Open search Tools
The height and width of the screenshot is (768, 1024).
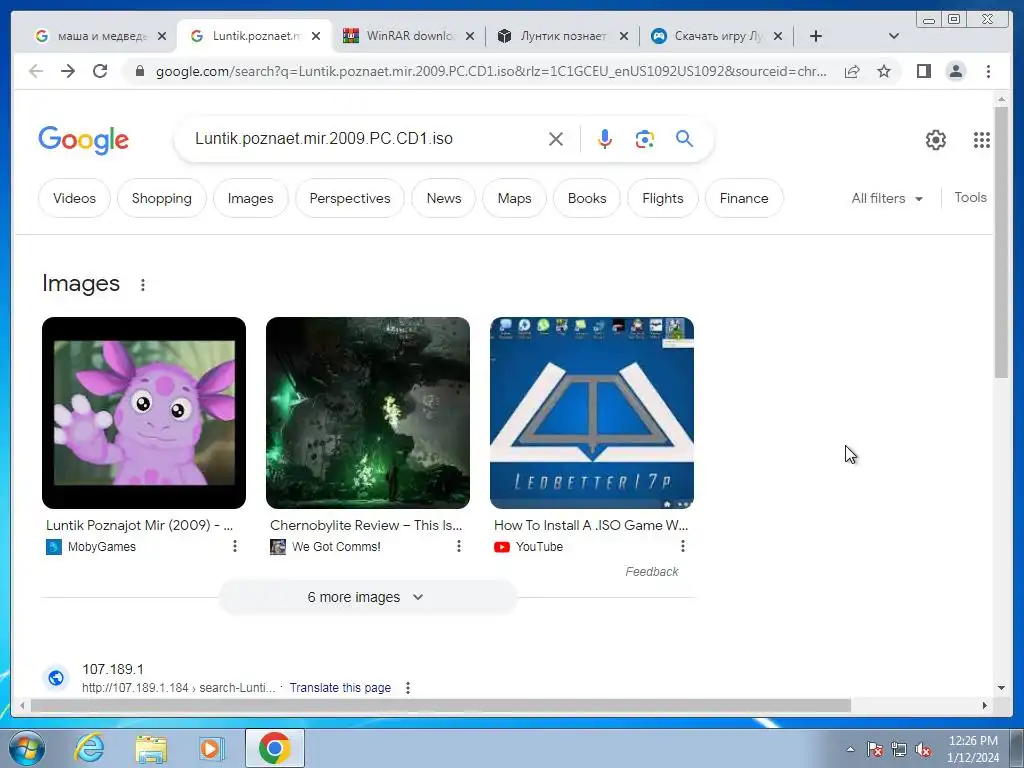[970, 197]
